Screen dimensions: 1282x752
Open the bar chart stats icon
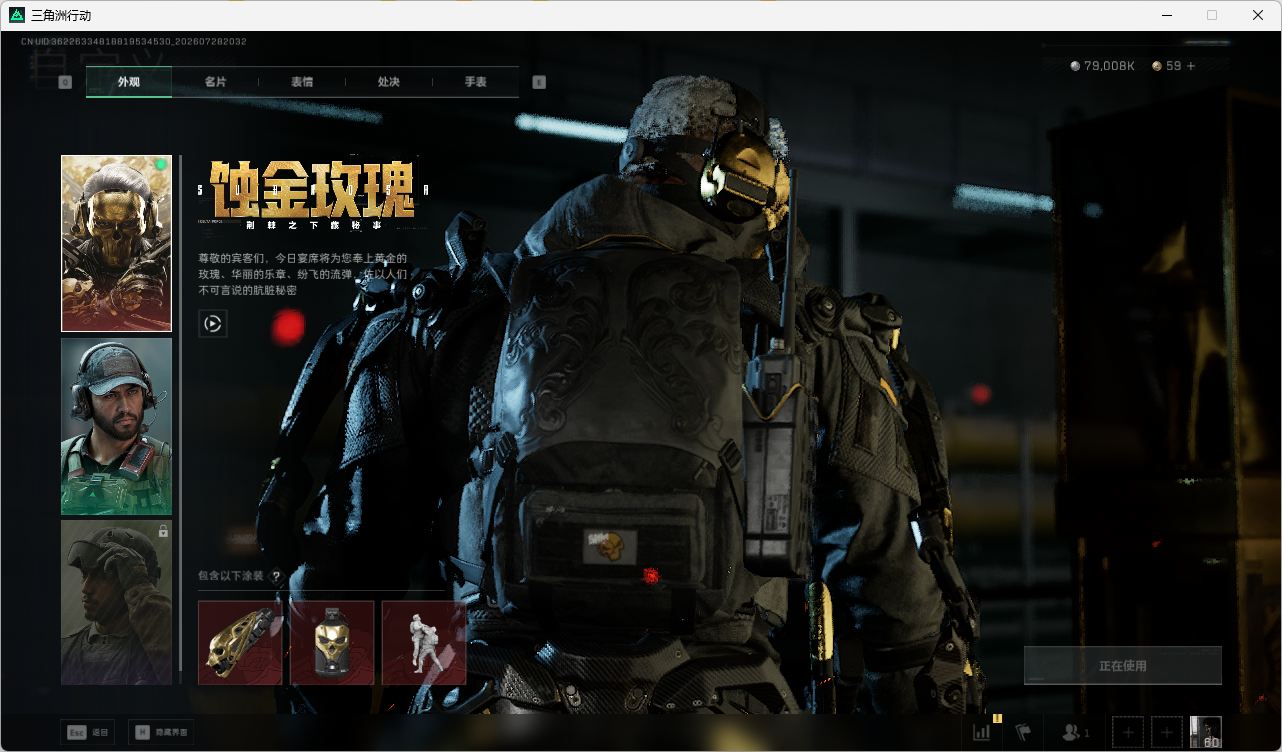[x=982, y=732]
